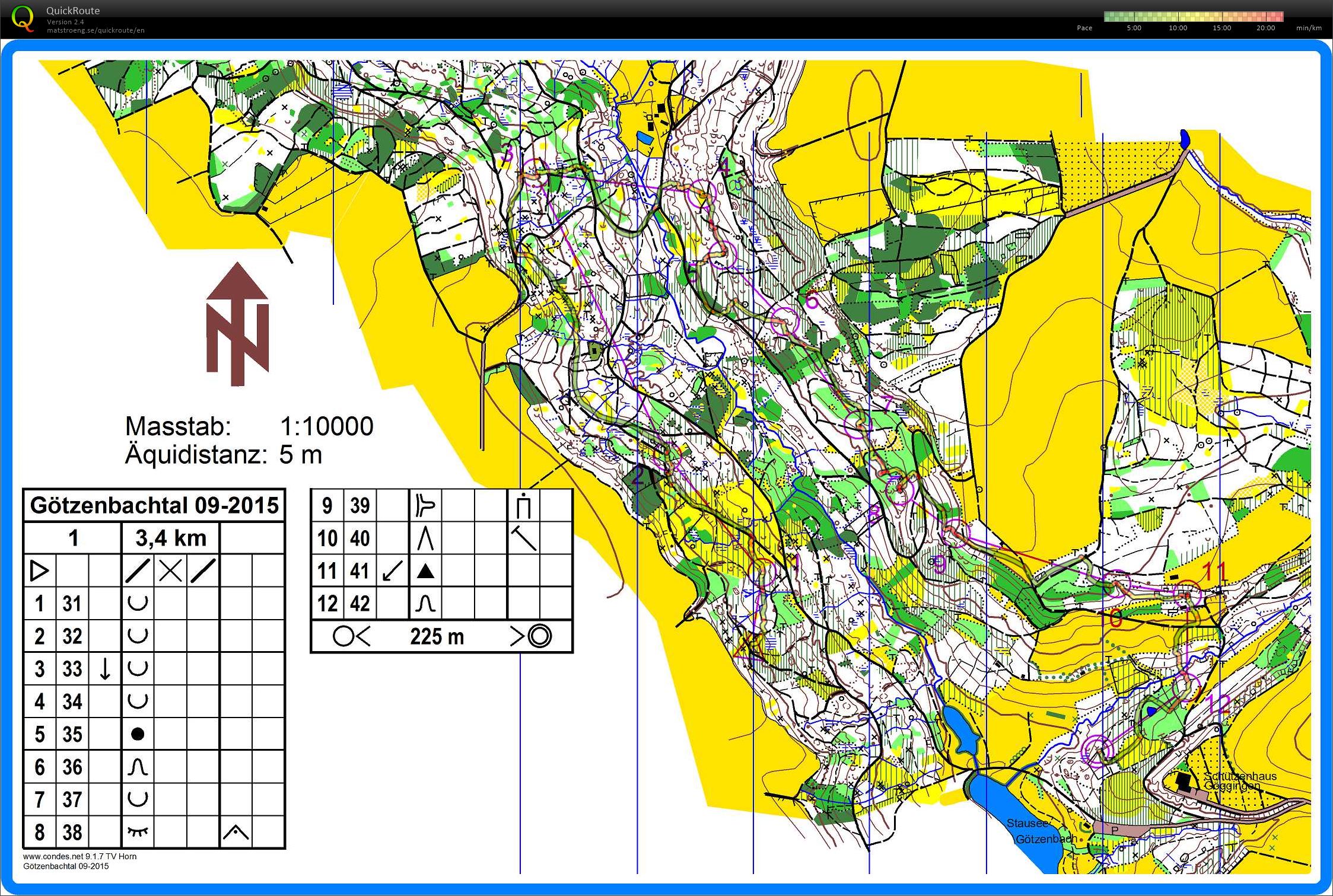
Task: Click the 225 m finish distance cell
Action: point(437,637)
